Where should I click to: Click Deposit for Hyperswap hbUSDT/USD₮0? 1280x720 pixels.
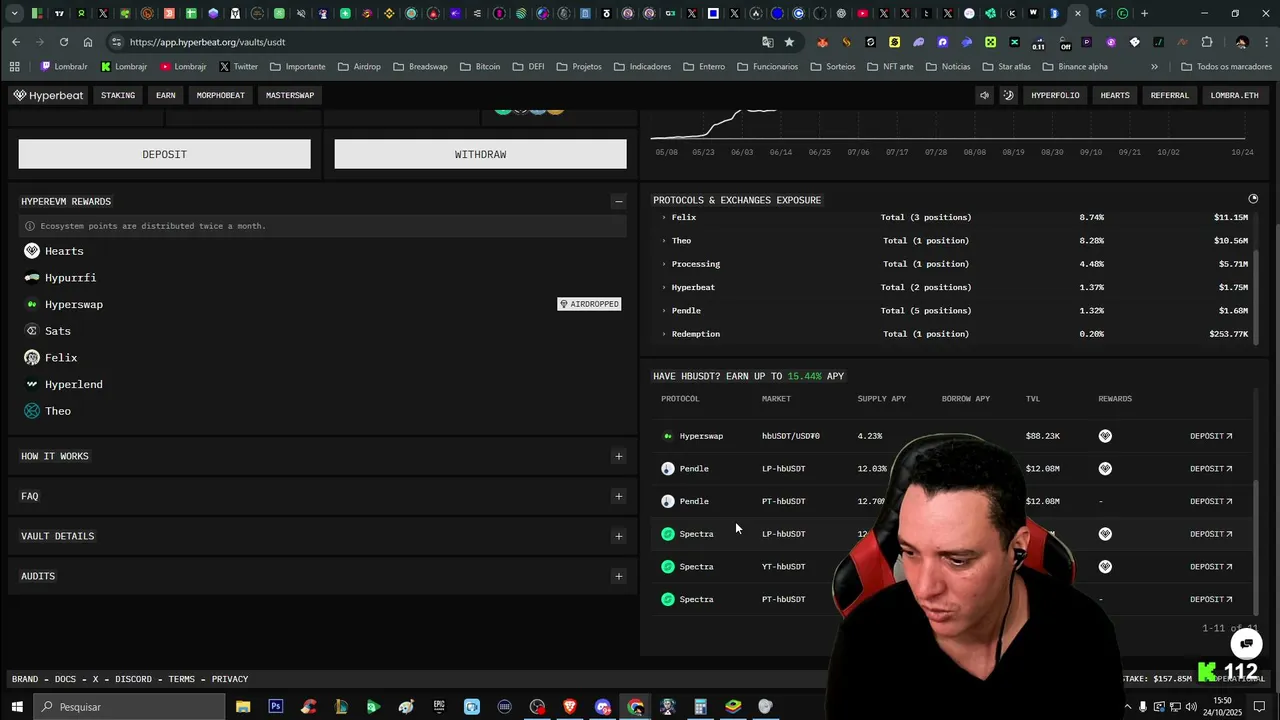pyautogui.click(x=1211, y=436)
